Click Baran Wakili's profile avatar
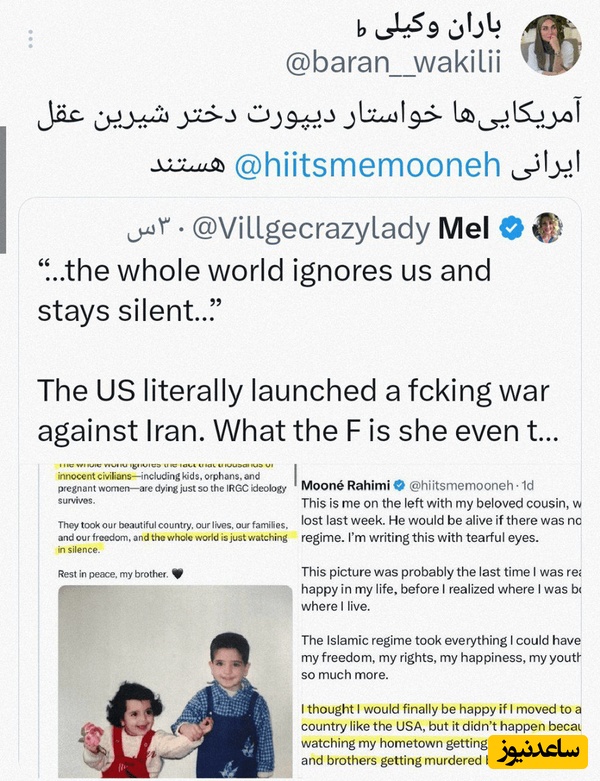600x781 pixels. point(550,45)
